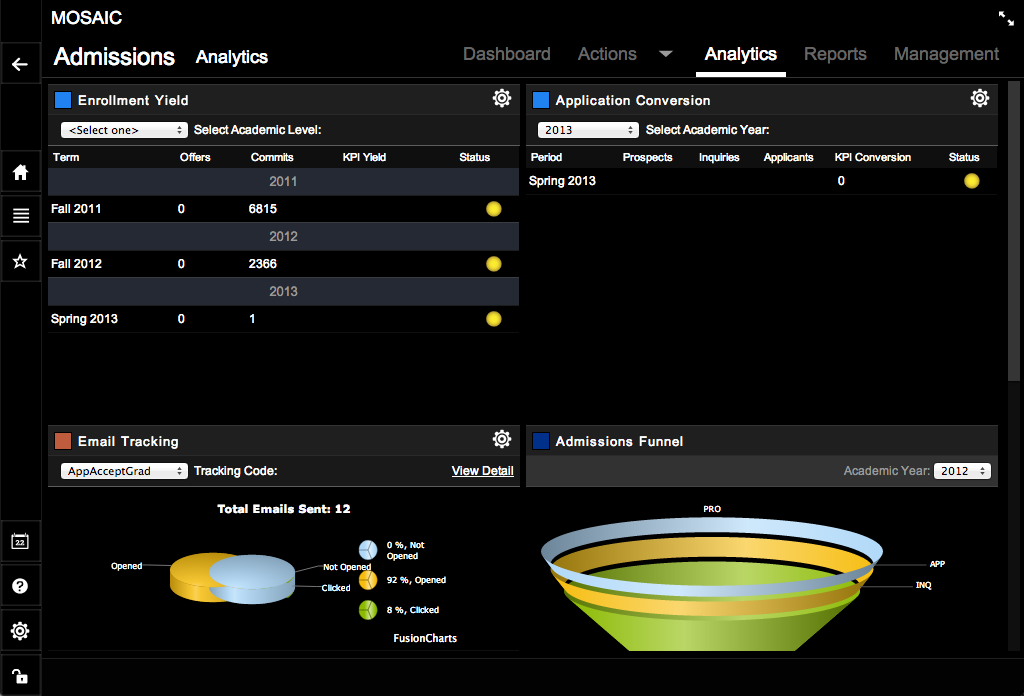
Task: Open help question mark icon
Action: [x=20, y=586]
